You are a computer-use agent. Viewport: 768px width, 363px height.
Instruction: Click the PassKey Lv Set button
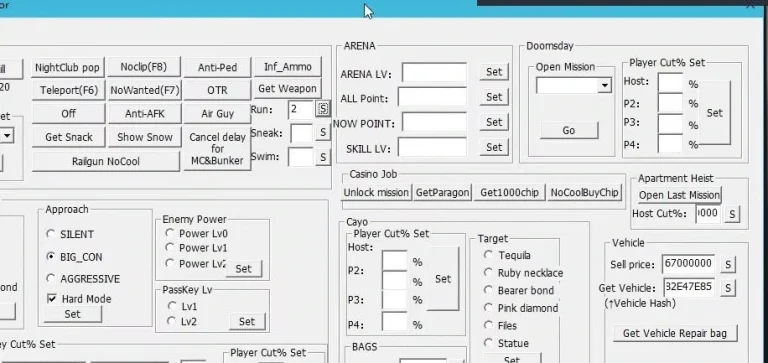click(247, 321)
